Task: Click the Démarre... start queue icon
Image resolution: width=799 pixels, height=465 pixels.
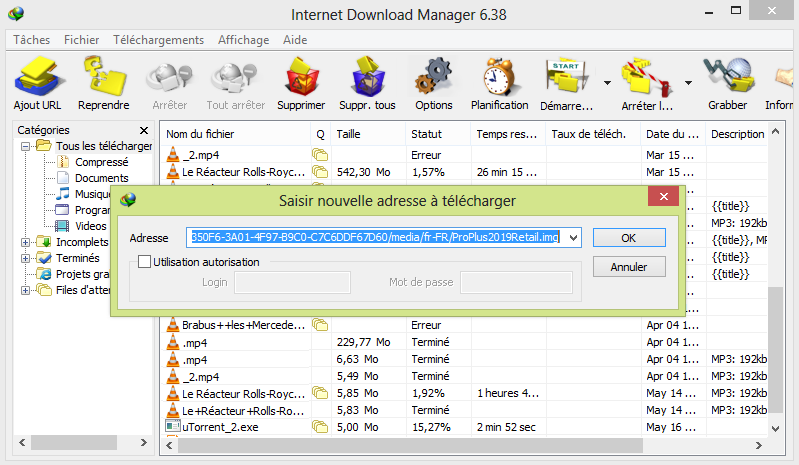Action: click(567, 77)
